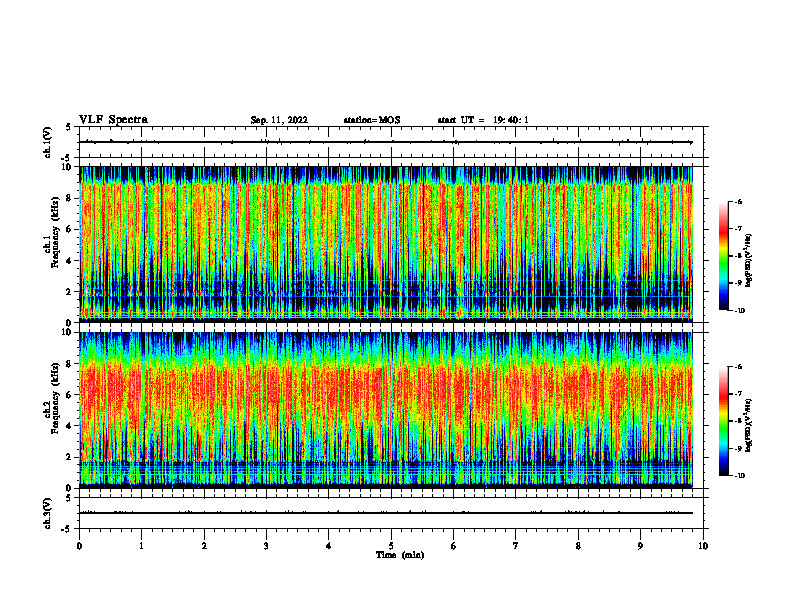Click inside the ch.1 spectrogram plot
792x612 pixels.
[386, 244]
